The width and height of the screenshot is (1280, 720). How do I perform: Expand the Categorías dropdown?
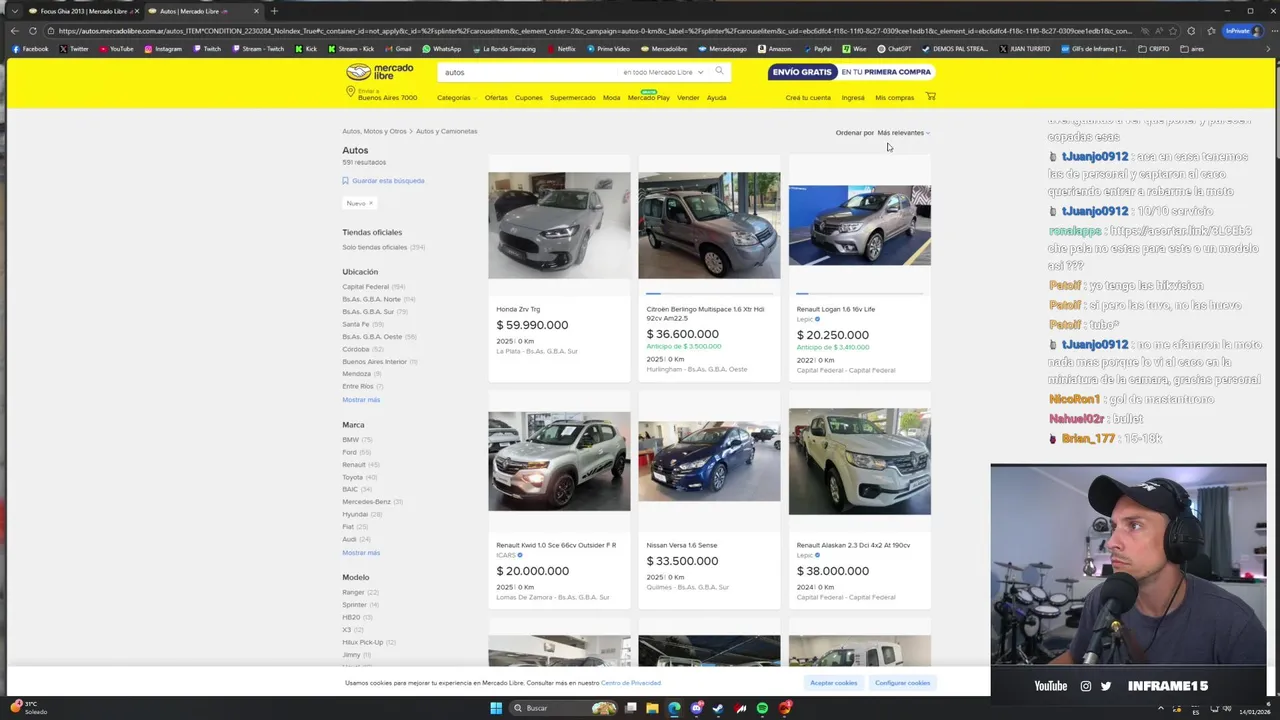[456, 98]
